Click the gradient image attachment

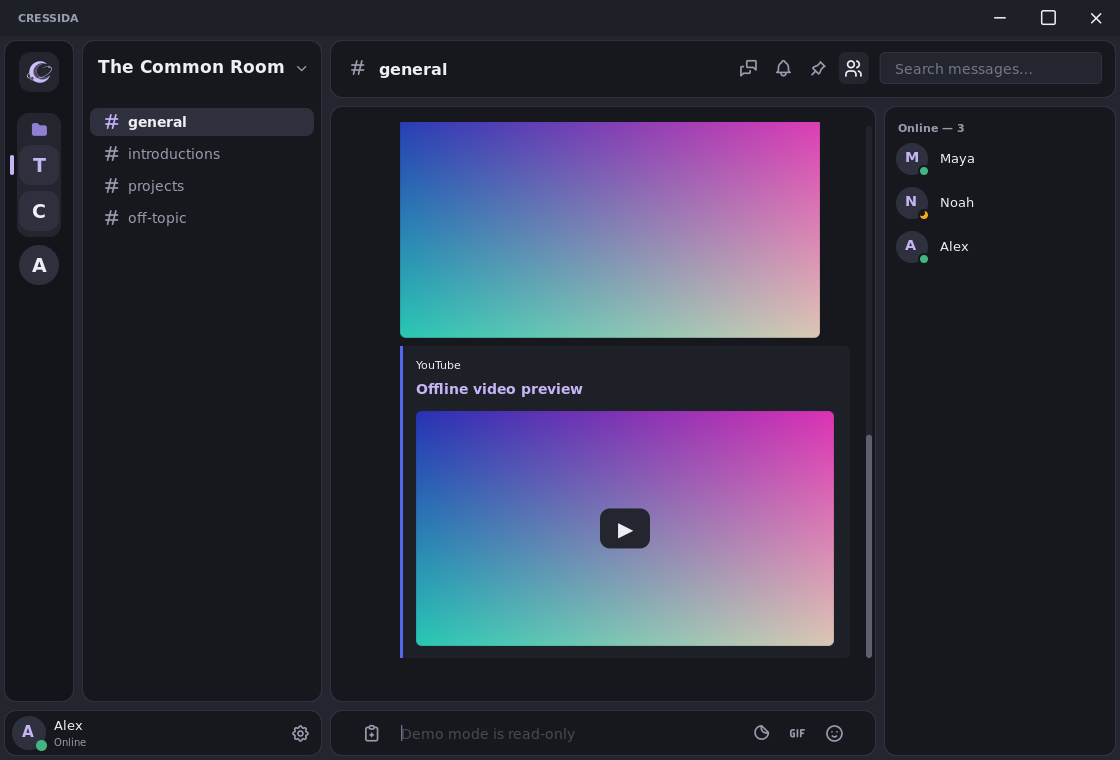pyautogui.click(x=610, y=229)
